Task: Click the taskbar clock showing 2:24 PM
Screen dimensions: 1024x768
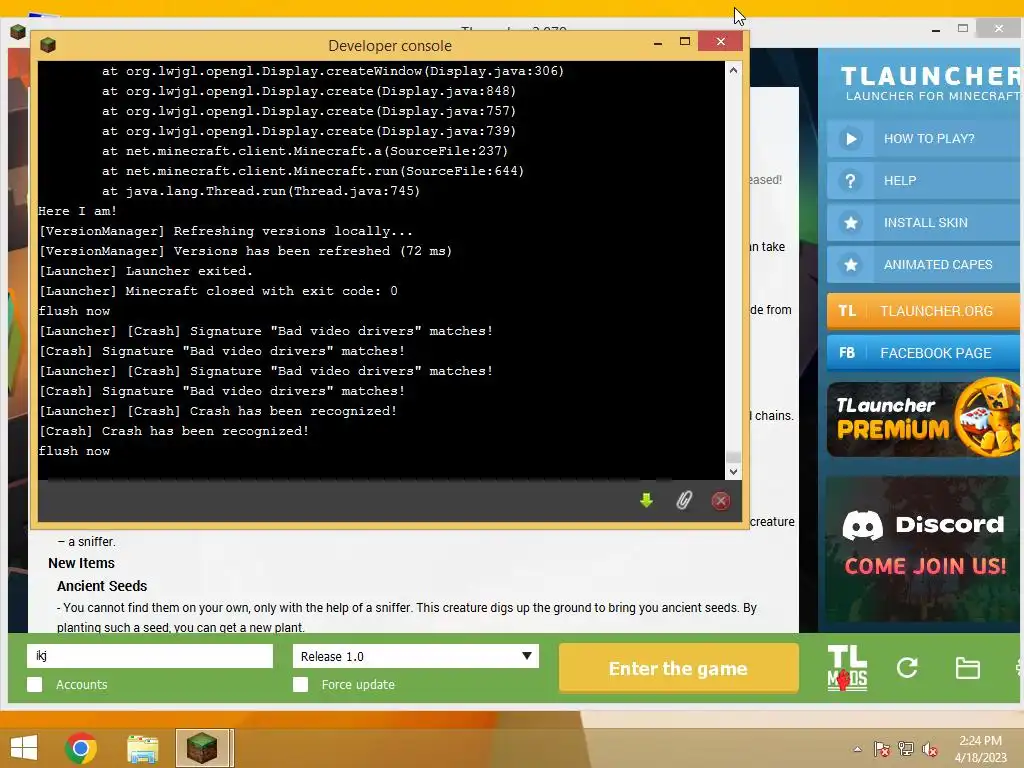Action: point(980,748)
